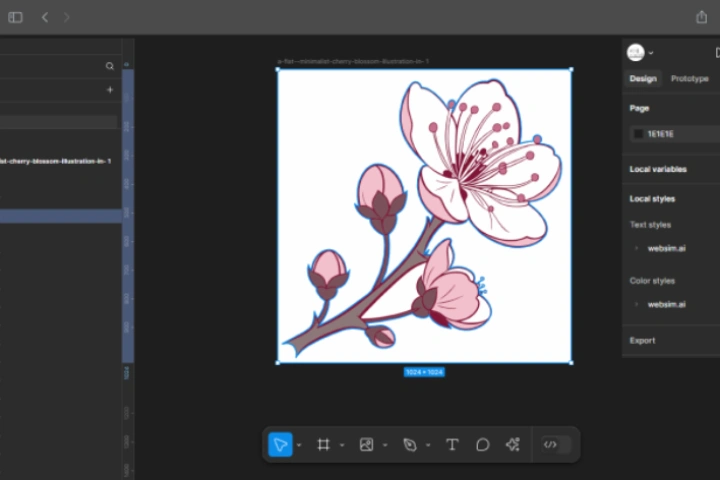The image size is (720, 480).
Task: Expand websim.ai under Text styles
Action: pyautogui.click(x=636, y=248)
